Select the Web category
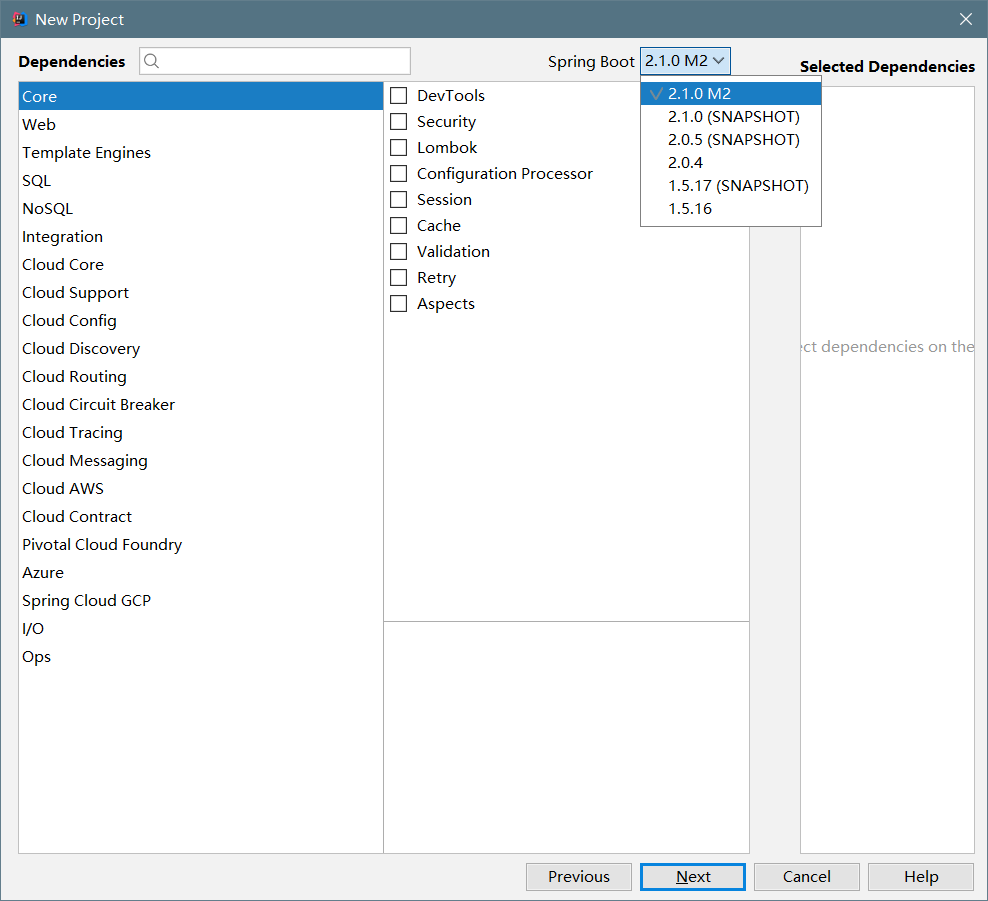This screenshot has width=988, height=901. 39,125
